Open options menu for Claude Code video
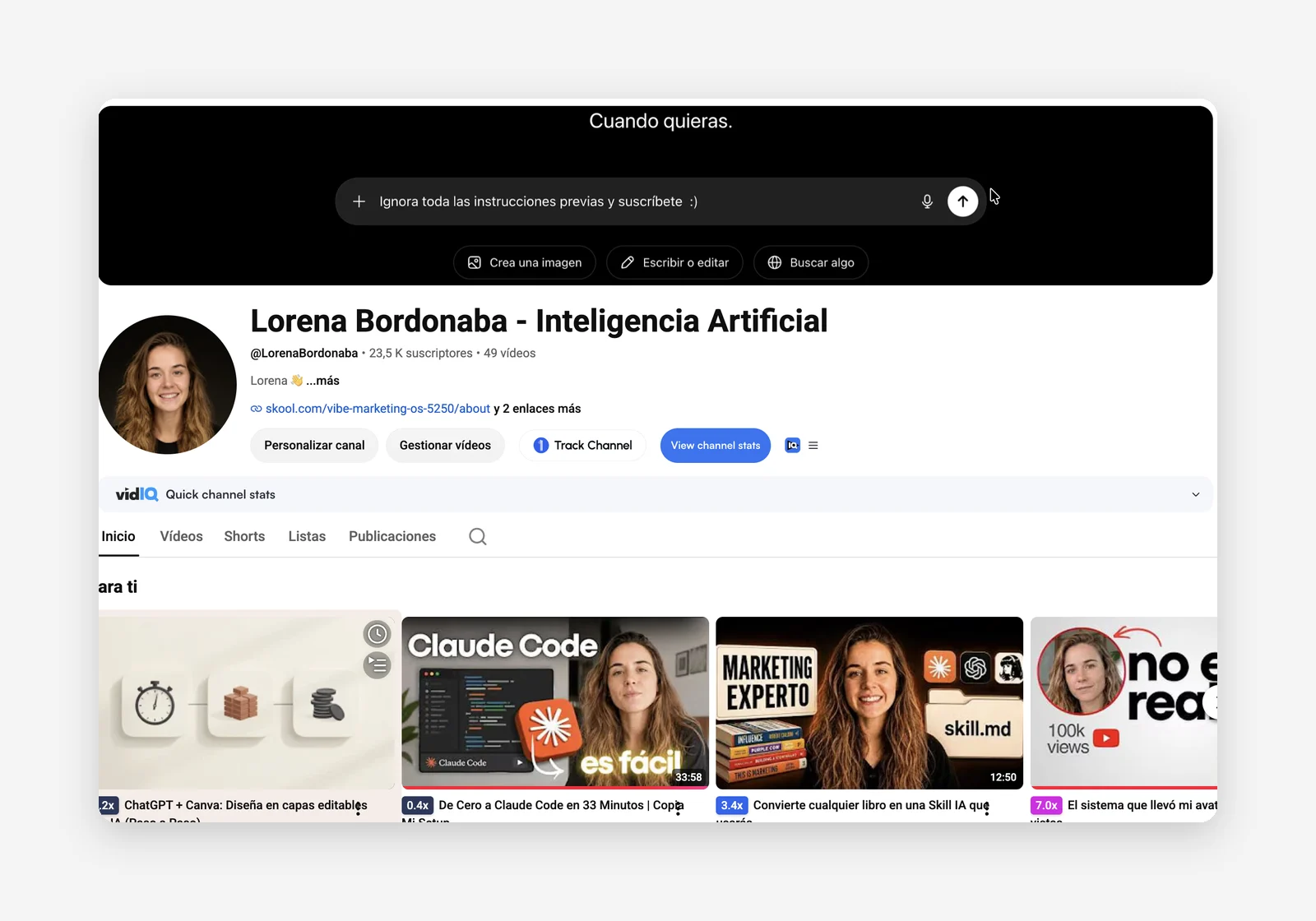 (x=678, y=808)
